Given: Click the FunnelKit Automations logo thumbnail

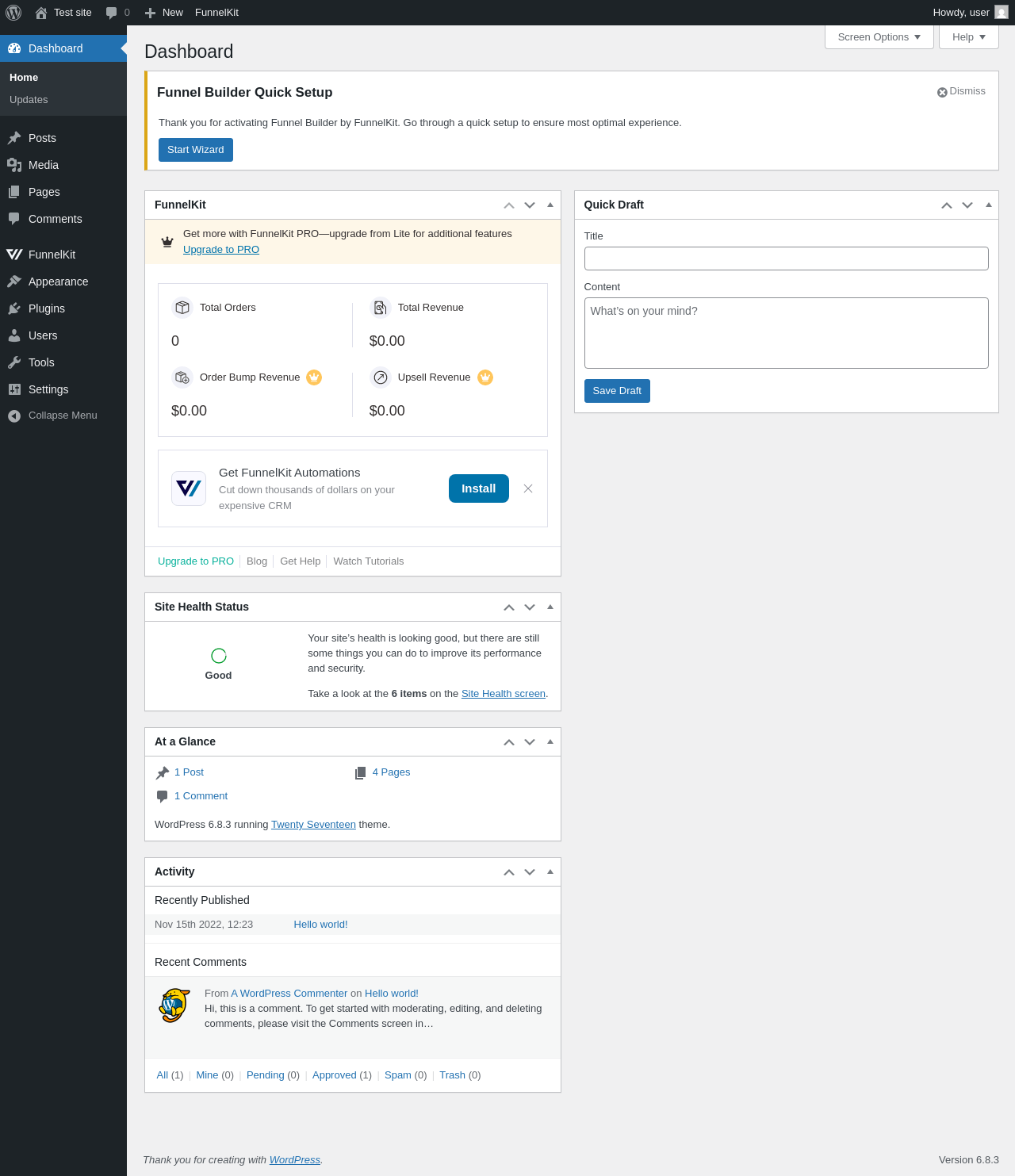Looking at the screenshot, I should click(189, 488).
